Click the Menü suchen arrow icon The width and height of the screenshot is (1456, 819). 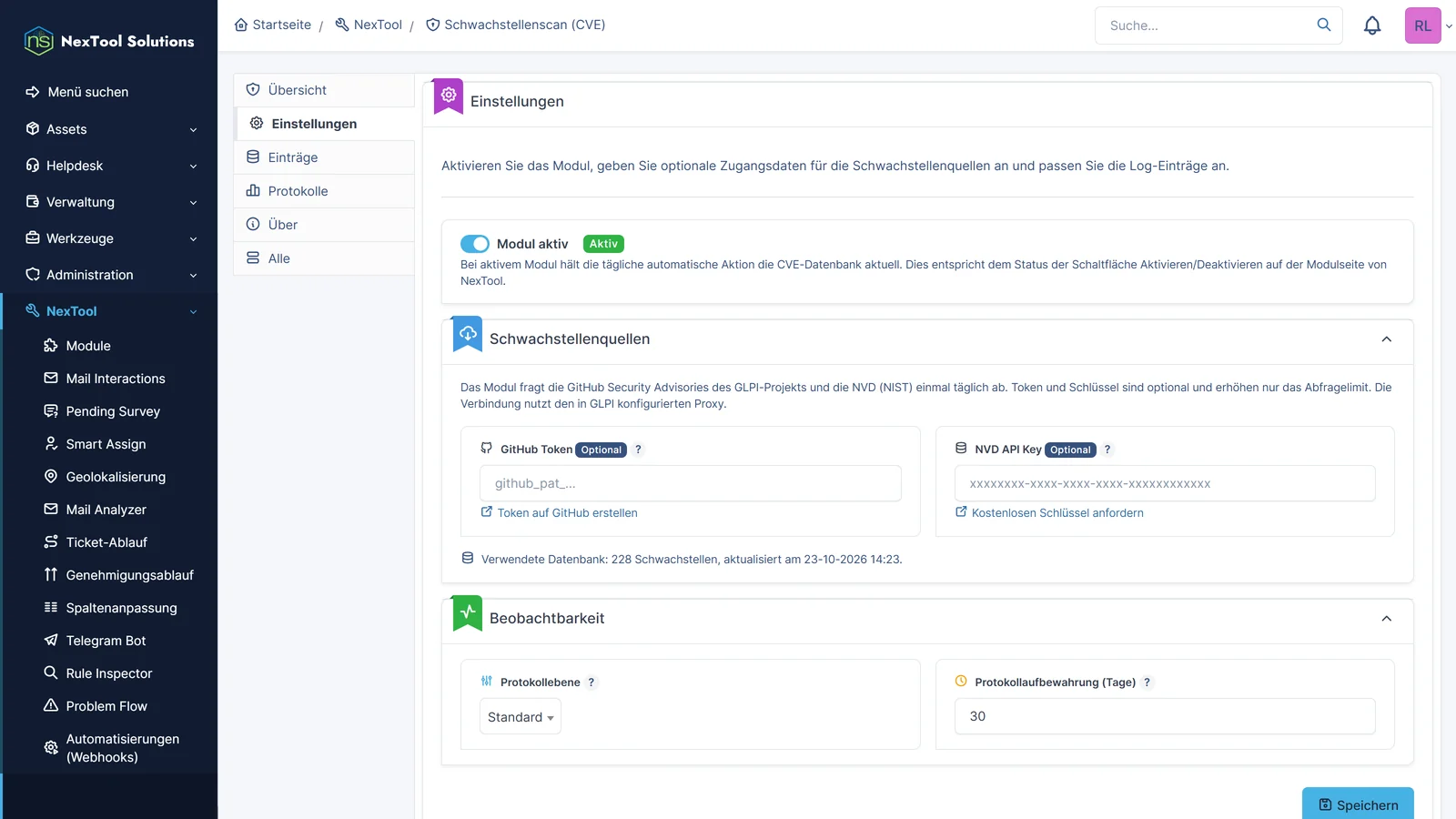33,92
